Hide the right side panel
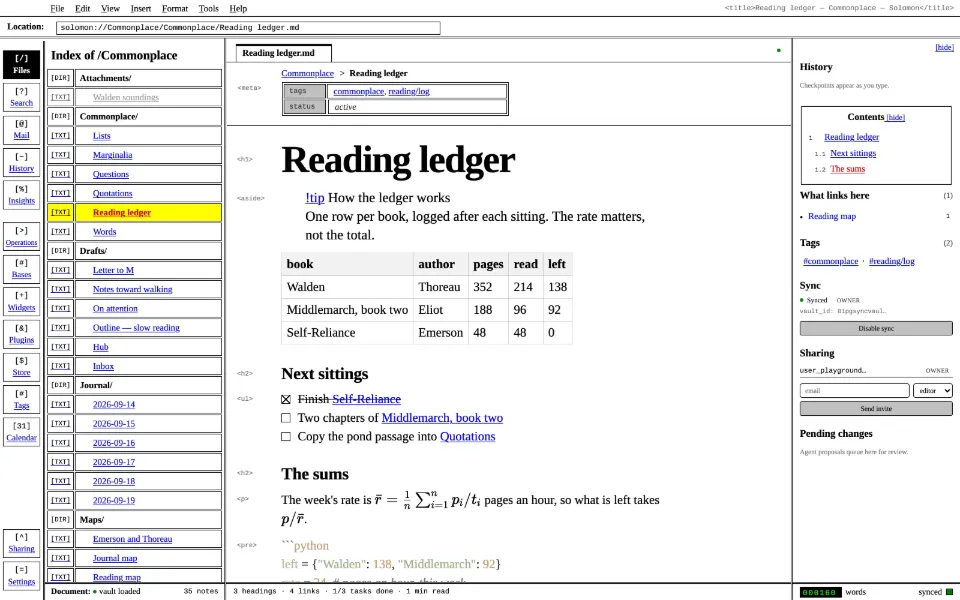960x600 pixels. [x=944, y=47]
